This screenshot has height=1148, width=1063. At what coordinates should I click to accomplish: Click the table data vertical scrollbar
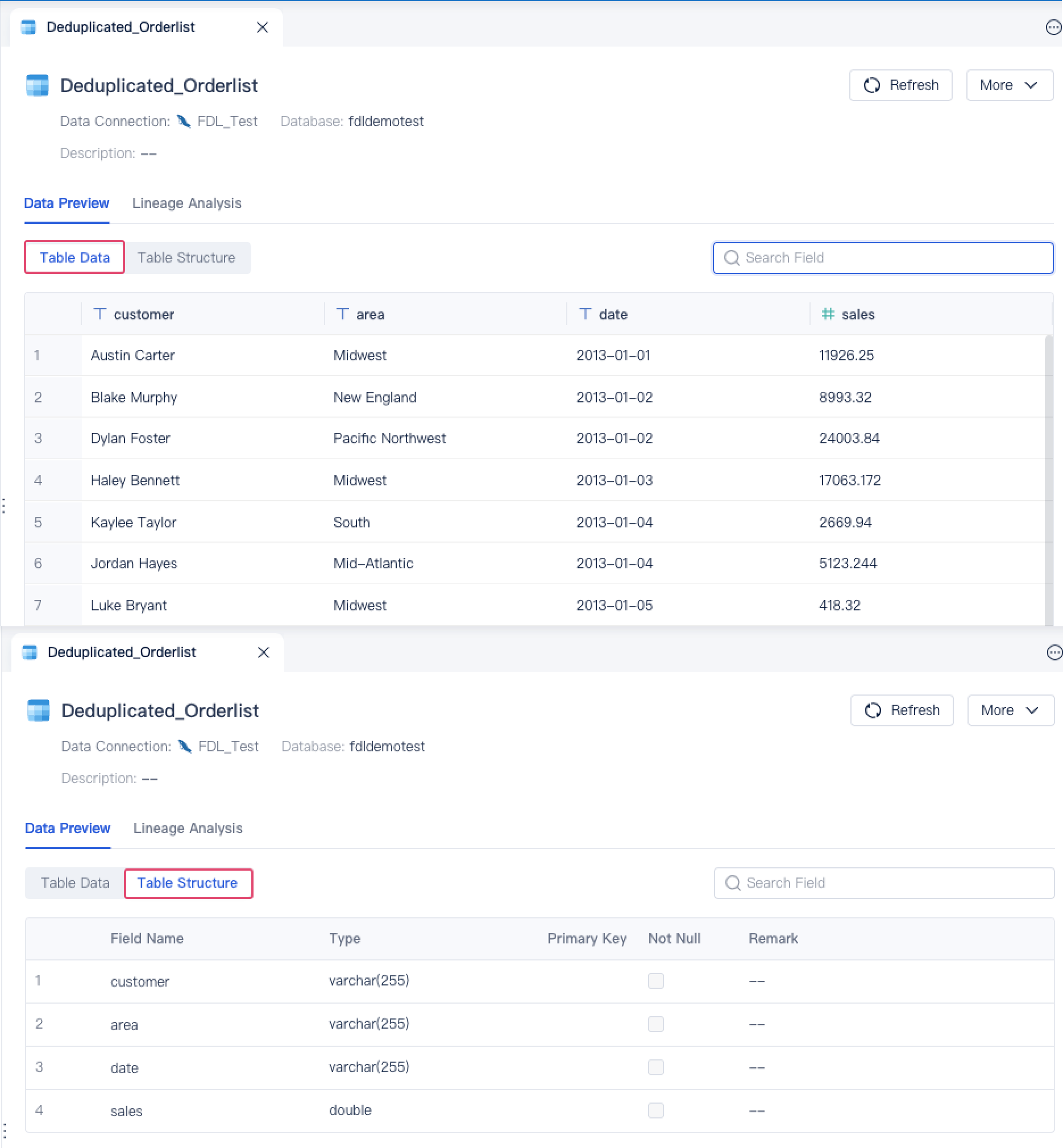pos(1050,480)
